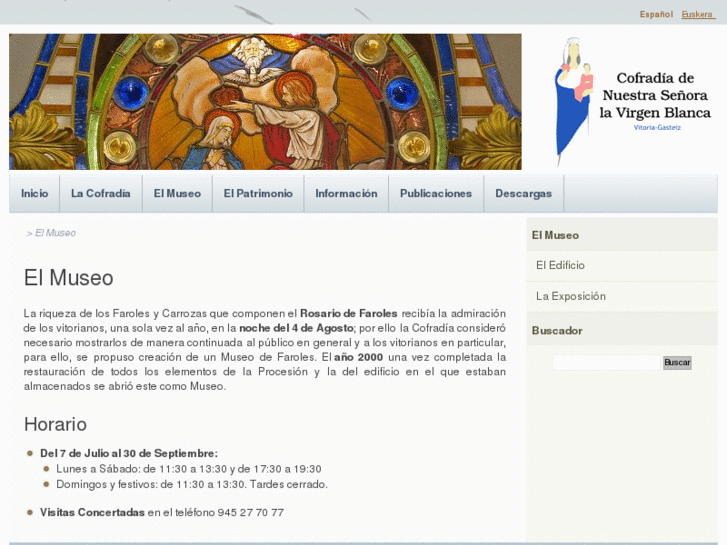Open the Publicaciones menu item
The height and width of the screenshot is (545, 727).
coord(436,193)
